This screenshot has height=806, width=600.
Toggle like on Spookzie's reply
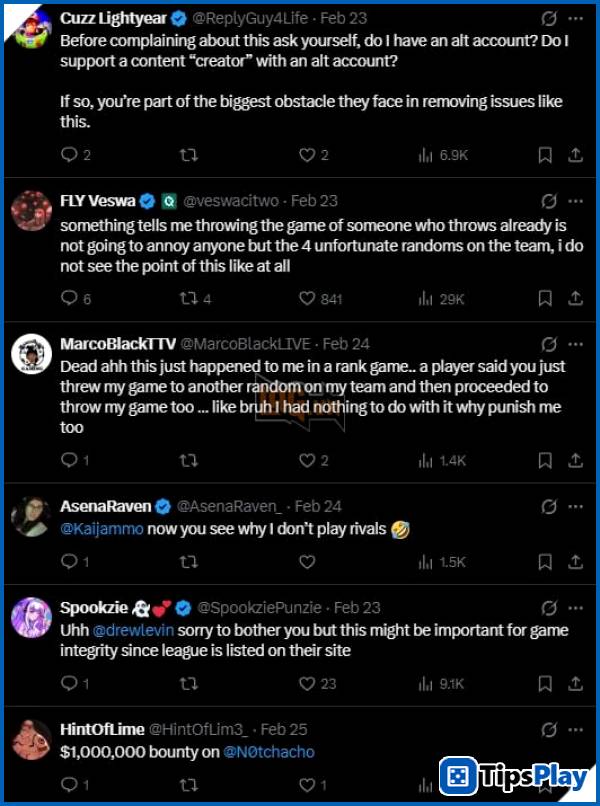(x=306, y=683)
